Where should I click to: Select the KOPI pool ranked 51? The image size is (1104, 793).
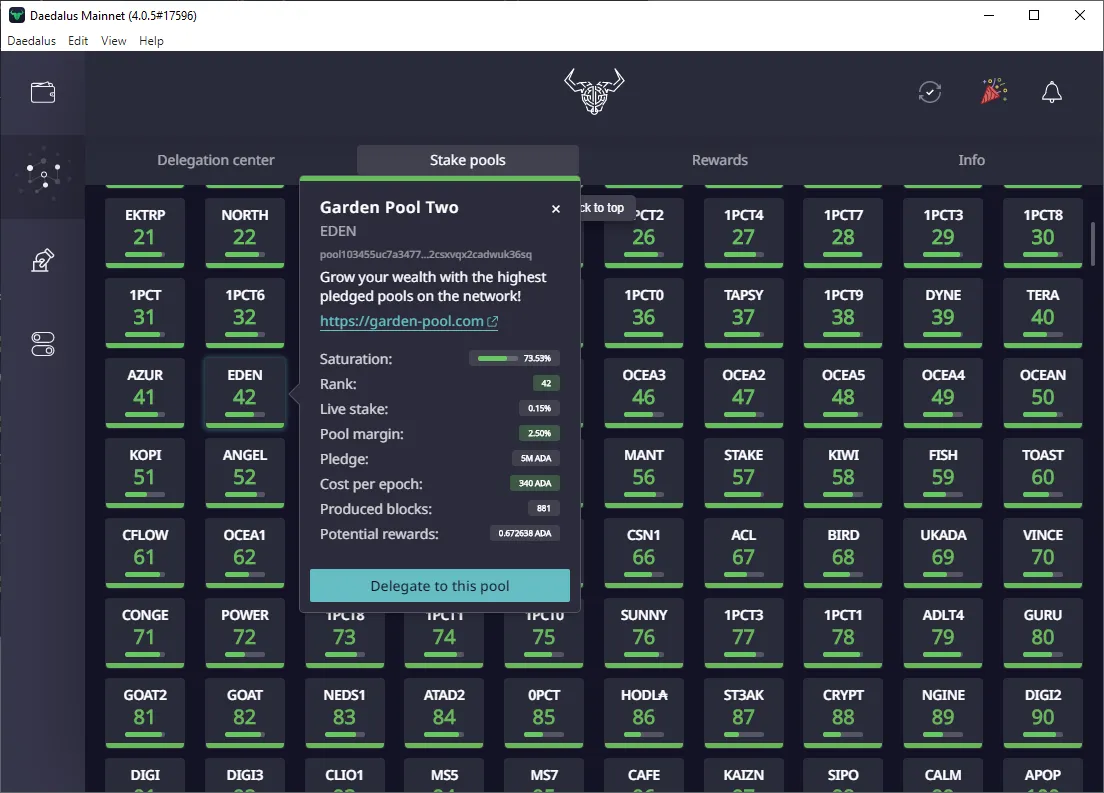click(x=145, y=473)
